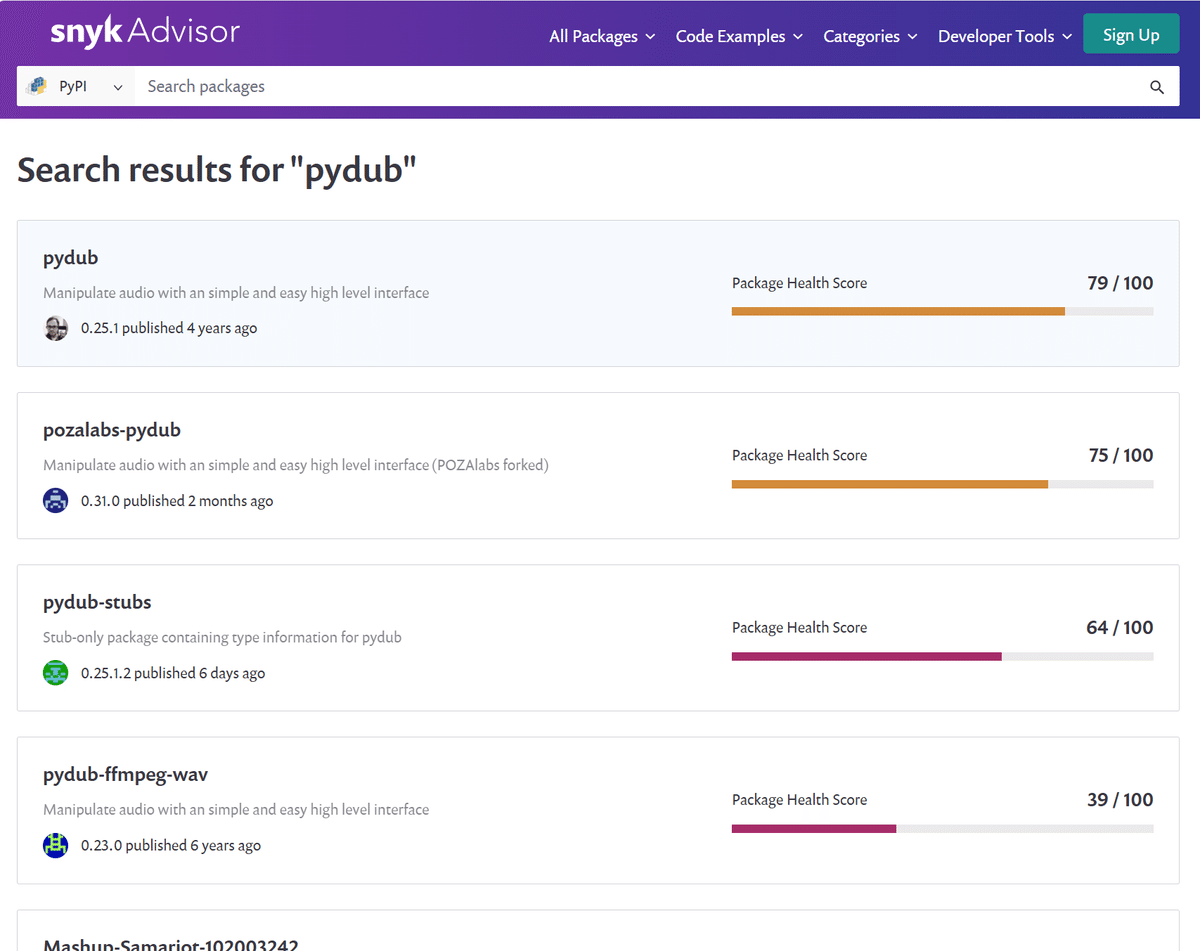
Task: Click the pozalabs-pydub blue avatar icon
Action: click(x=56, y=501)
